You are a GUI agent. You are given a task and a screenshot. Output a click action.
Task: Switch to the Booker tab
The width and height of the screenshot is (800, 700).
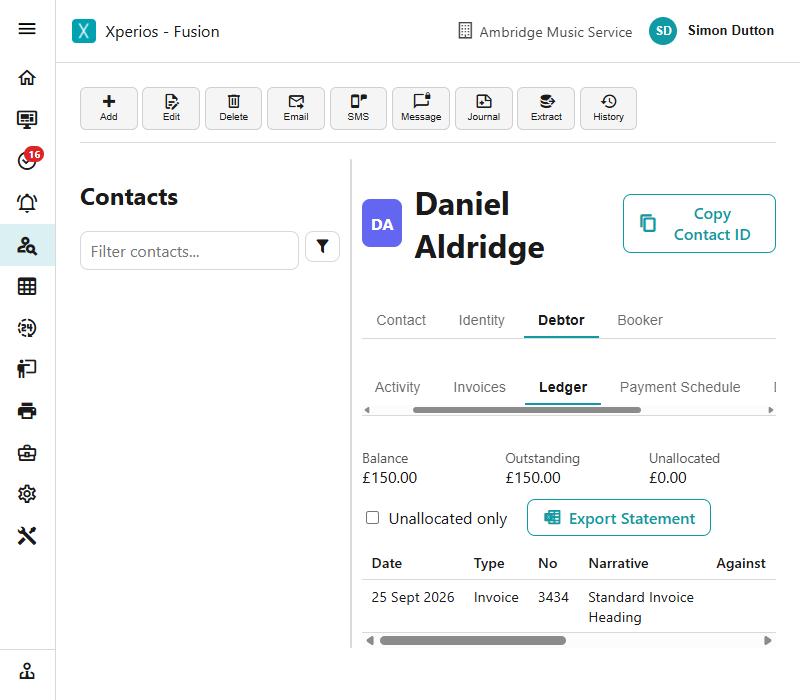coord(640,320)
